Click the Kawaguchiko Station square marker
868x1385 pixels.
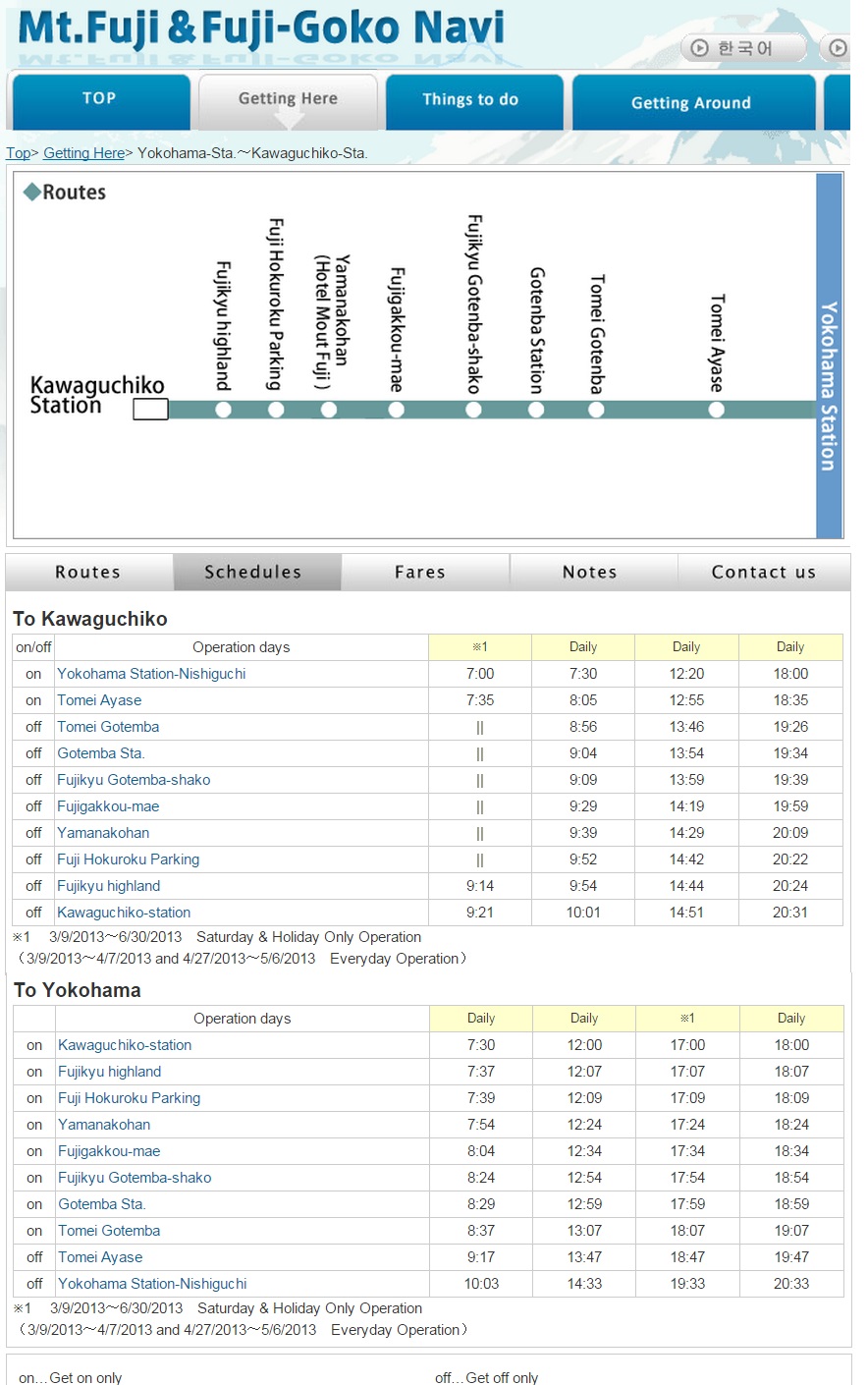(150, 410)
